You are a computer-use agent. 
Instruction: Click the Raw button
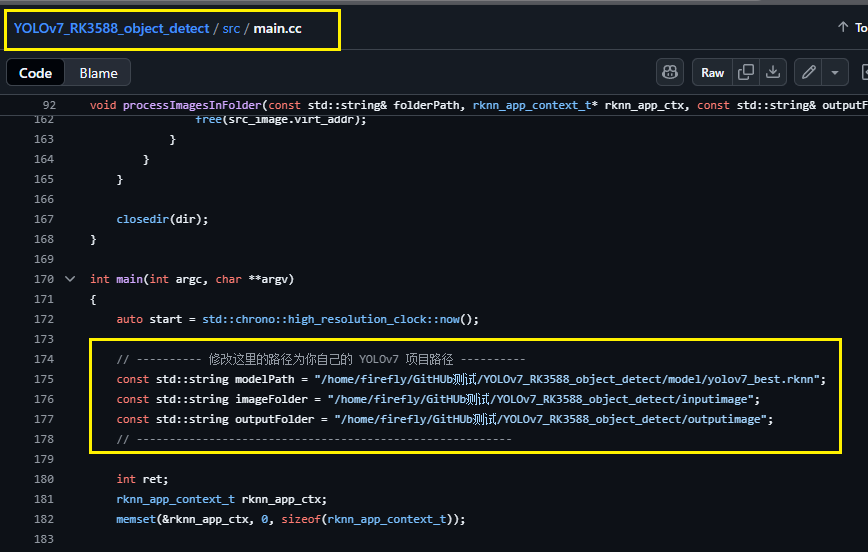712,73
